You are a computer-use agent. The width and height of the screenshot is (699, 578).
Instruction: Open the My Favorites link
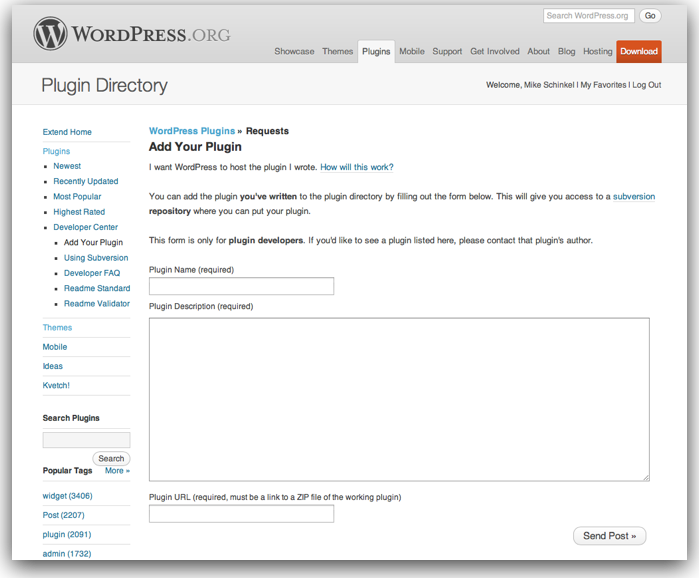click(x=603, y=85)
